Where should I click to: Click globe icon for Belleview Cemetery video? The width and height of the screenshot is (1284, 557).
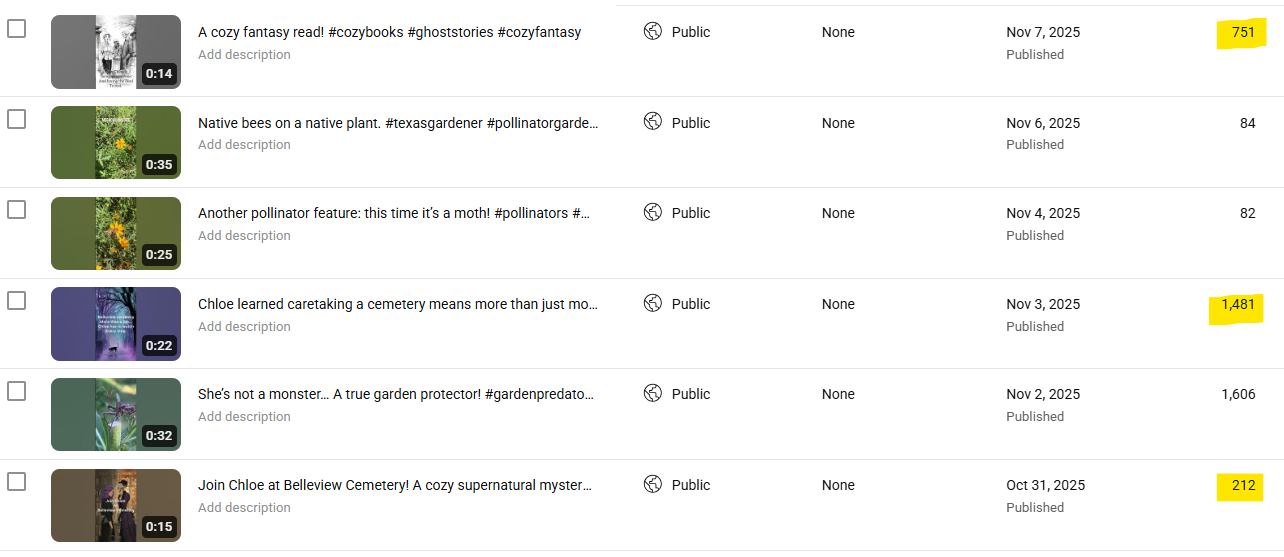click(653, 484)
